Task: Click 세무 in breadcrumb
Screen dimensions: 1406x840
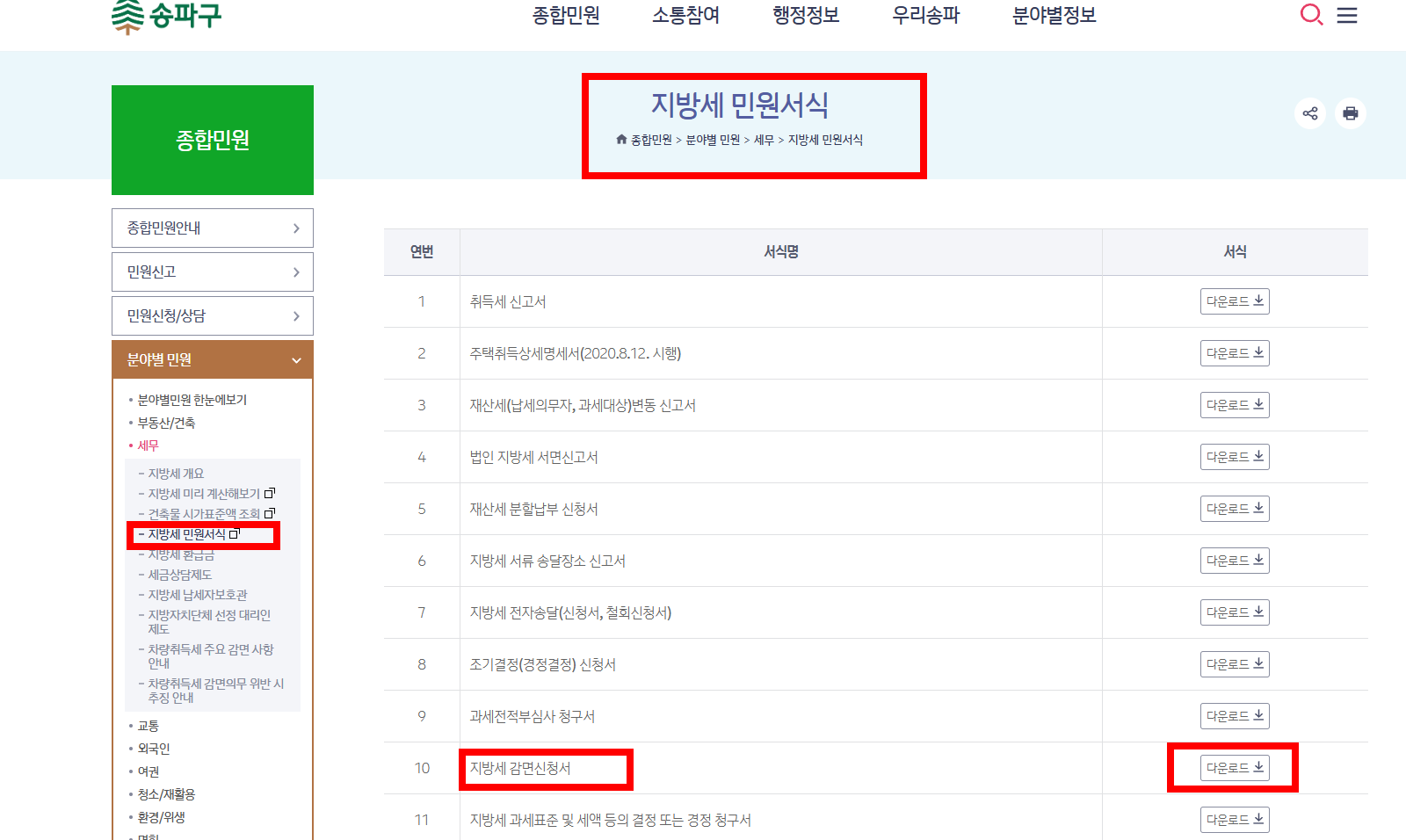Action: pyautogui.click(x=764, y=140)
